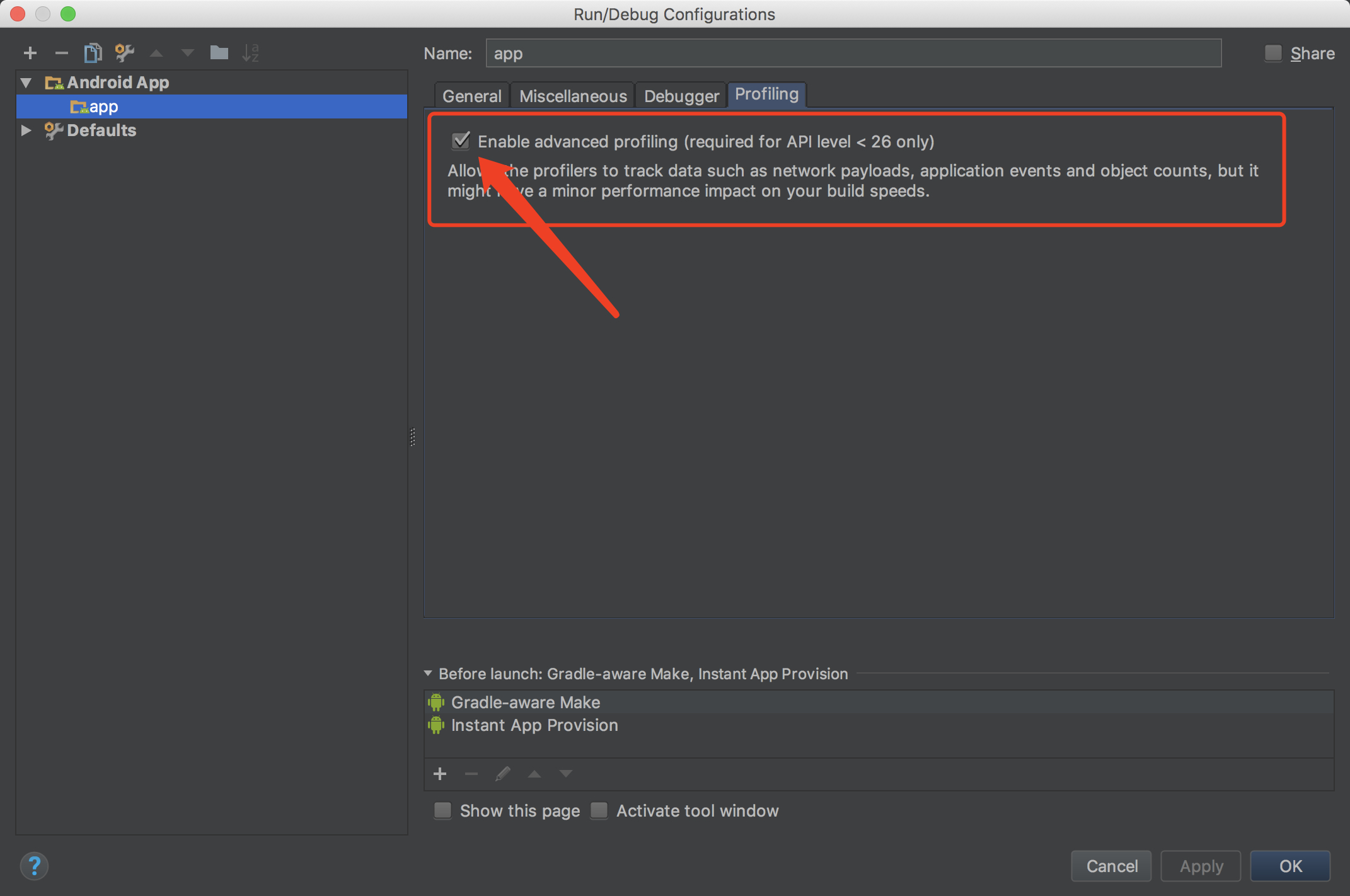Click the edit defaults wrench icon
The height and width of the screenshot is (896, 1350).
(x=124, y=53)
